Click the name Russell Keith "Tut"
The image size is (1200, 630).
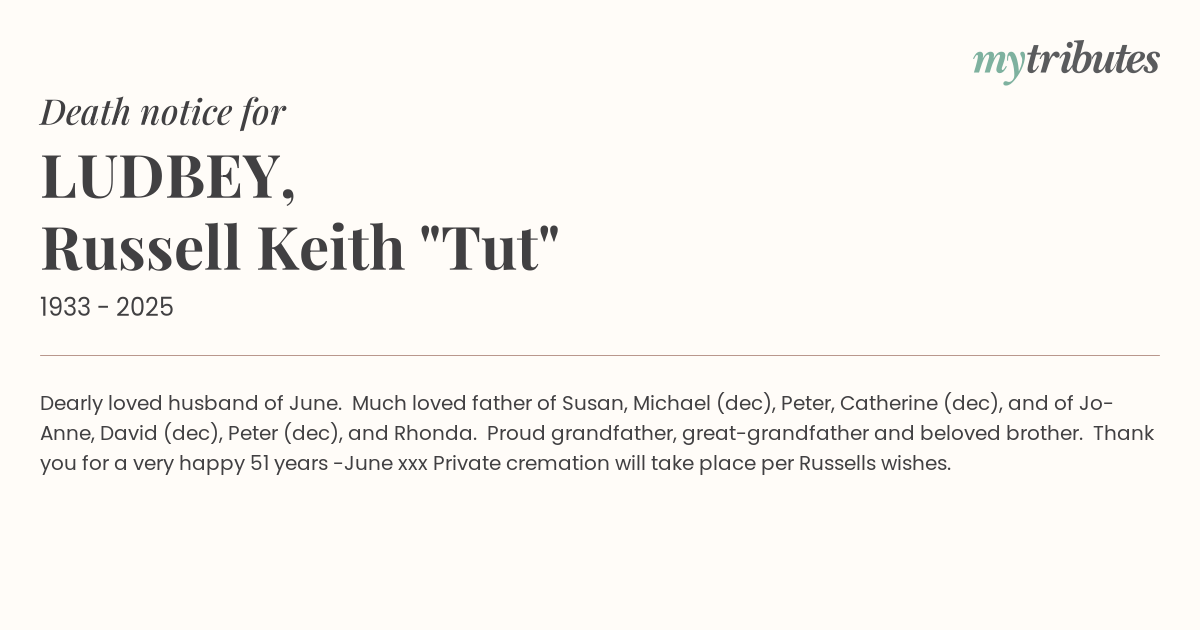300,248
